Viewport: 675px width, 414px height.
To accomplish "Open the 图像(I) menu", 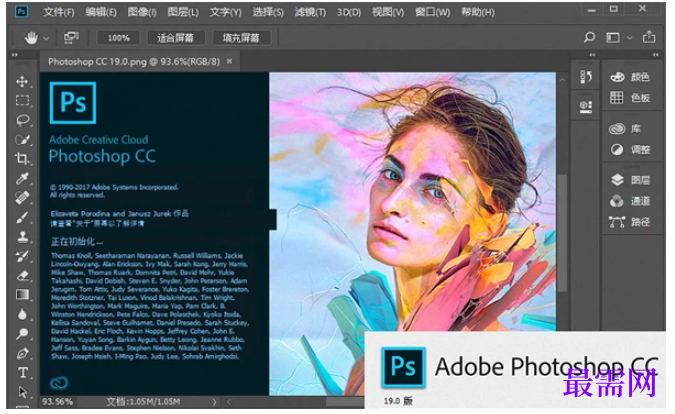I will coord(142,12).
